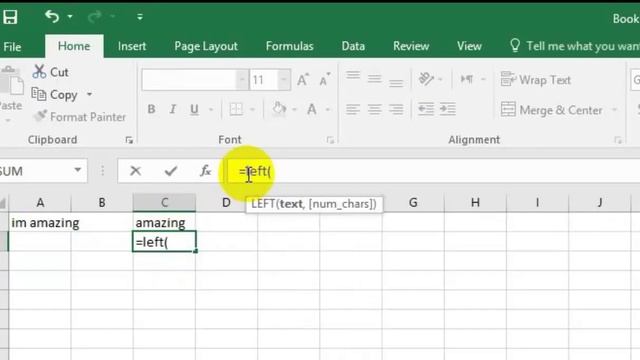Image resolution: width=640 pixels, height=360 pixels.
Task: Select column G header
Action: tap(413, 202)
